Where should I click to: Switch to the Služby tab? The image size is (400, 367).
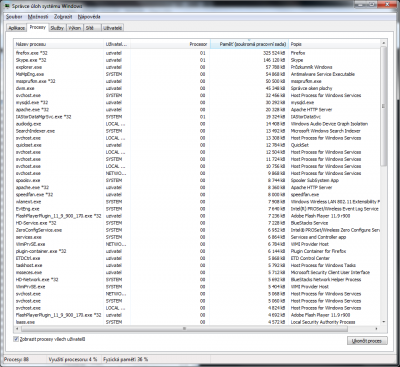pyautogui.click(x=57, y=28)
